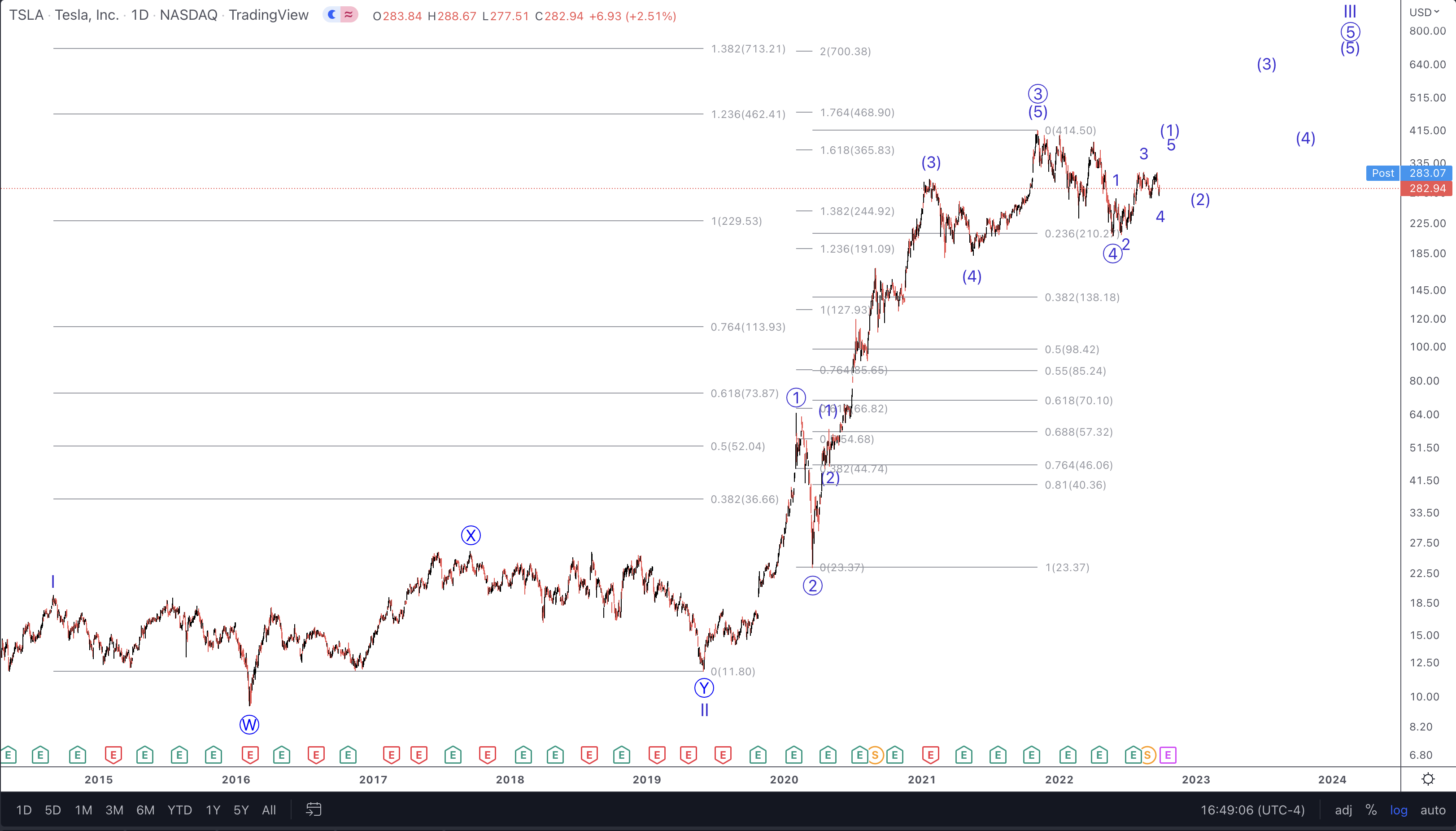Click the 0(11.80) Fibonacci level label
This screenshot has width=1456, height=831.
tap(732, 672)
